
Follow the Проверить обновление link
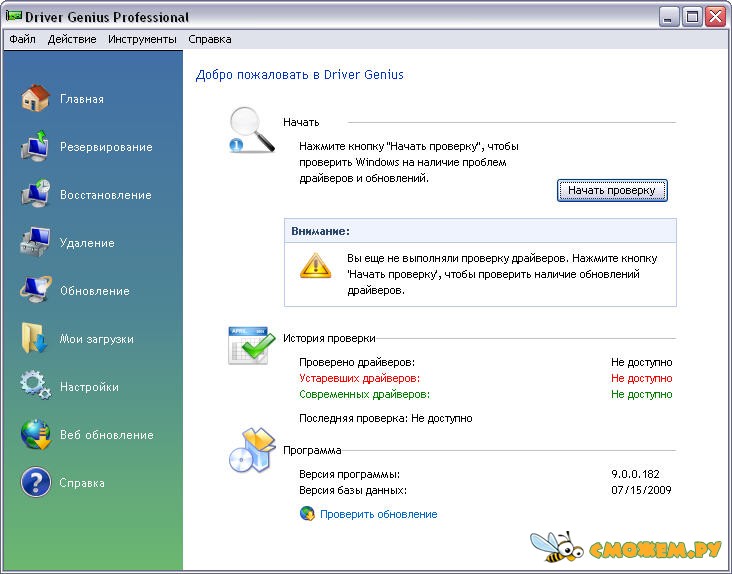(379, 514)
